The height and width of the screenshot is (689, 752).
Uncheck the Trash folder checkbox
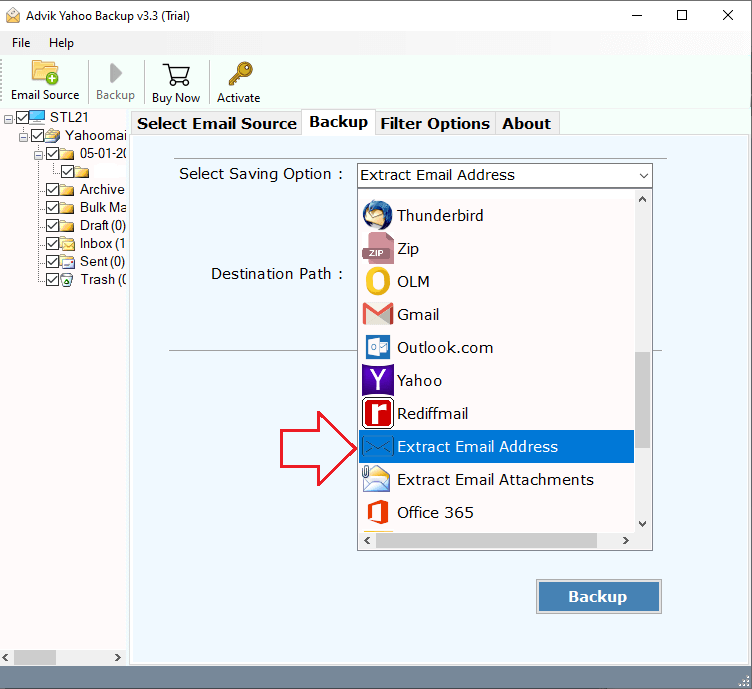52,280
